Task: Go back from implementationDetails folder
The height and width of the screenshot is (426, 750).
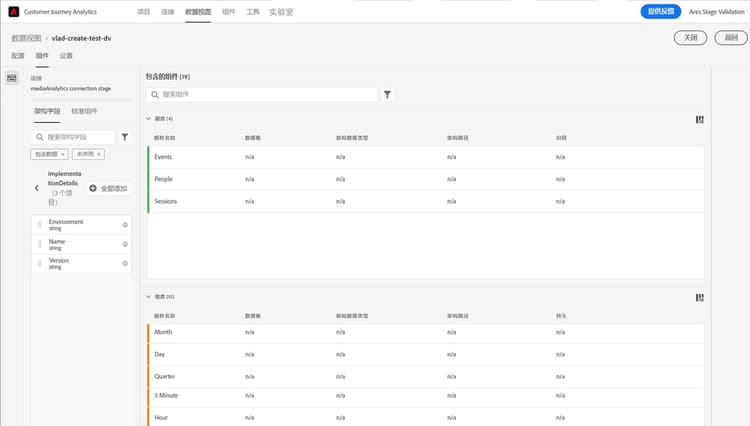Action: coord(37,188)
